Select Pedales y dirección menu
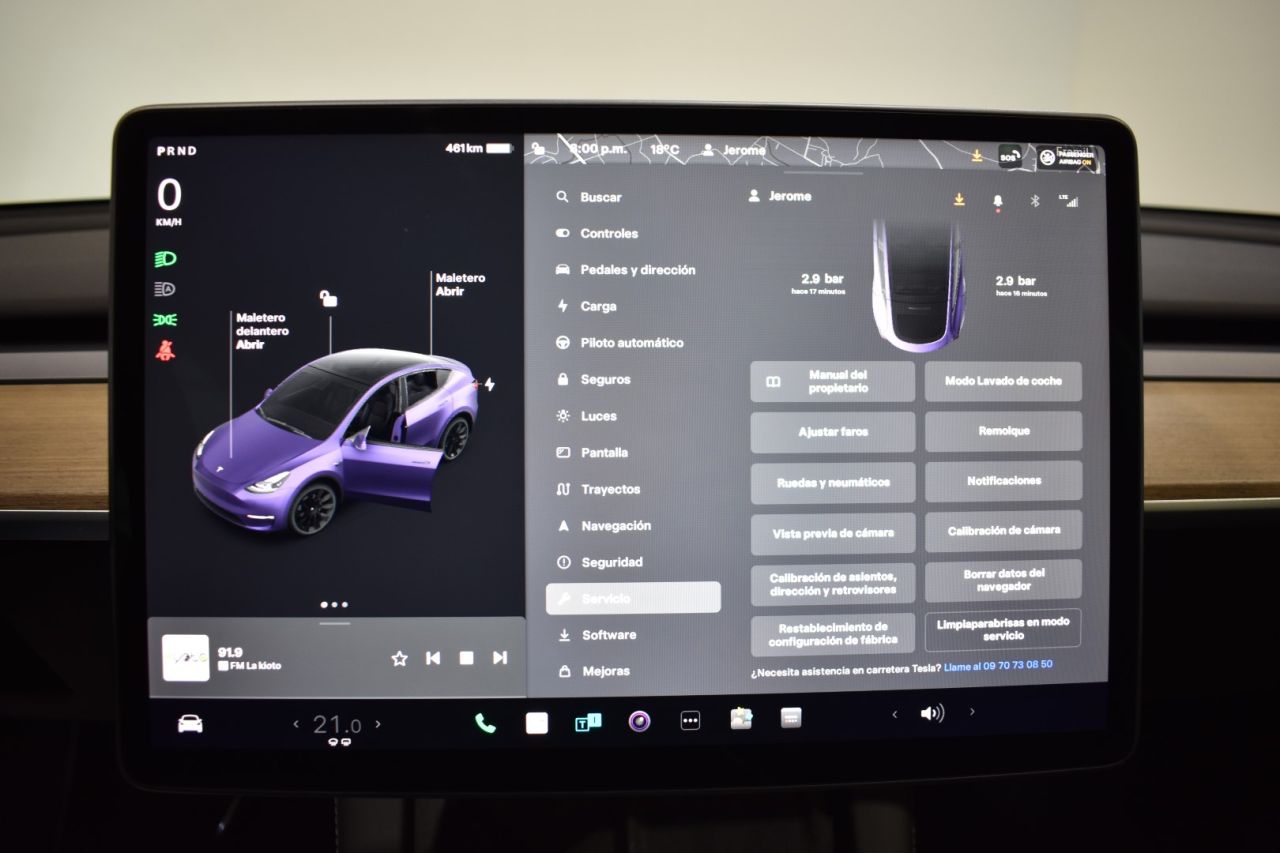Screen dimensions: 1280x853 coord(625,270)
